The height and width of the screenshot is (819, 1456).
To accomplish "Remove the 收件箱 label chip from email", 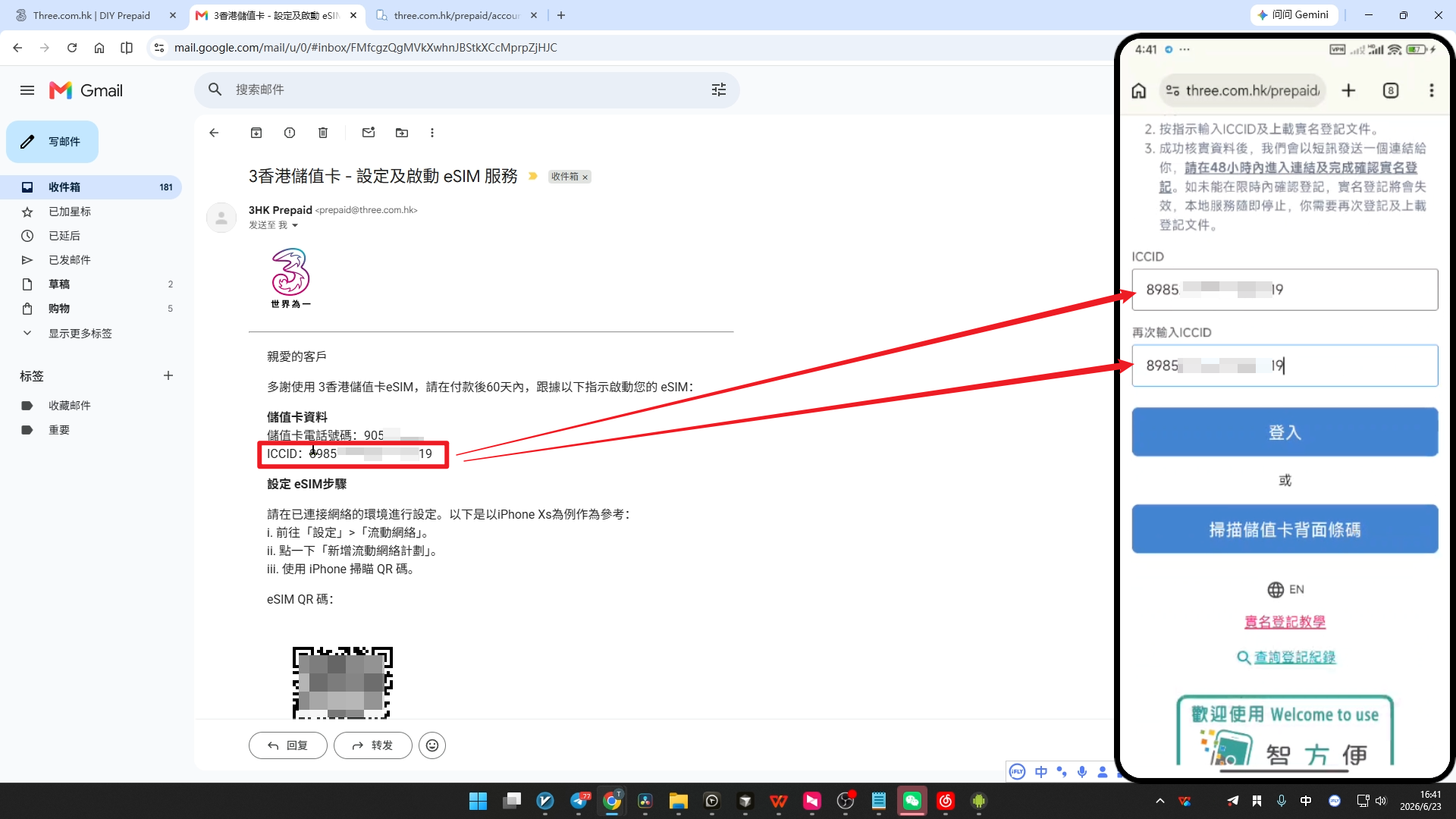I will (585, 177).
